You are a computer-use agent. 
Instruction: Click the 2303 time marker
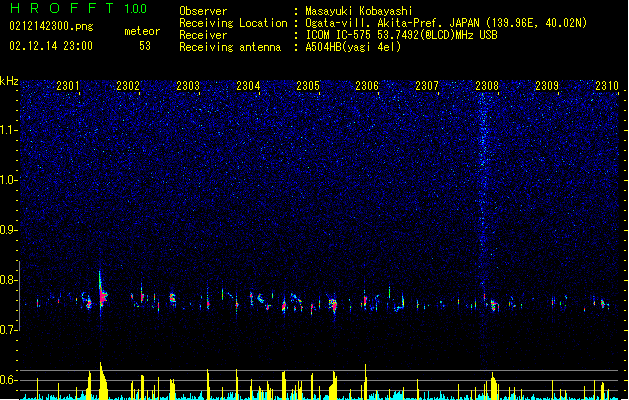(x=188, y=85)
